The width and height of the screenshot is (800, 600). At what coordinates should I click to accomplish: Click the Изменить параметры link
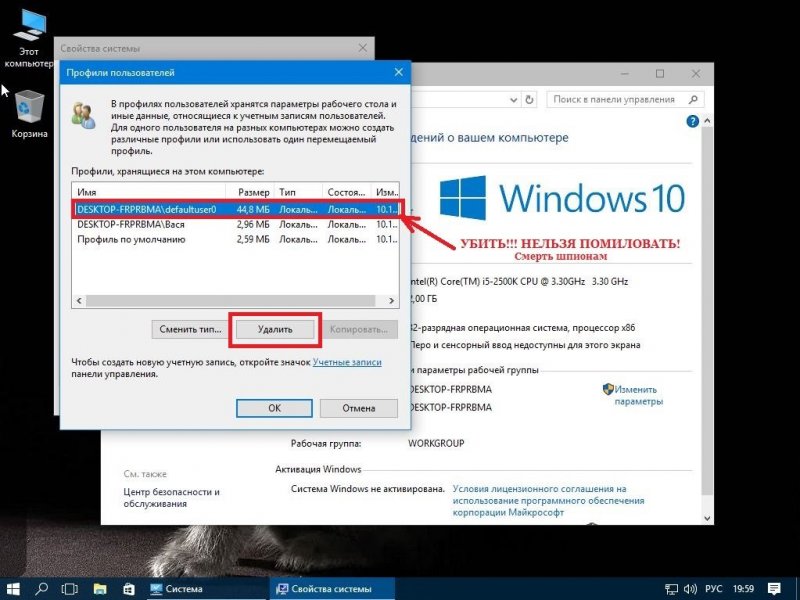coord(638,395)
